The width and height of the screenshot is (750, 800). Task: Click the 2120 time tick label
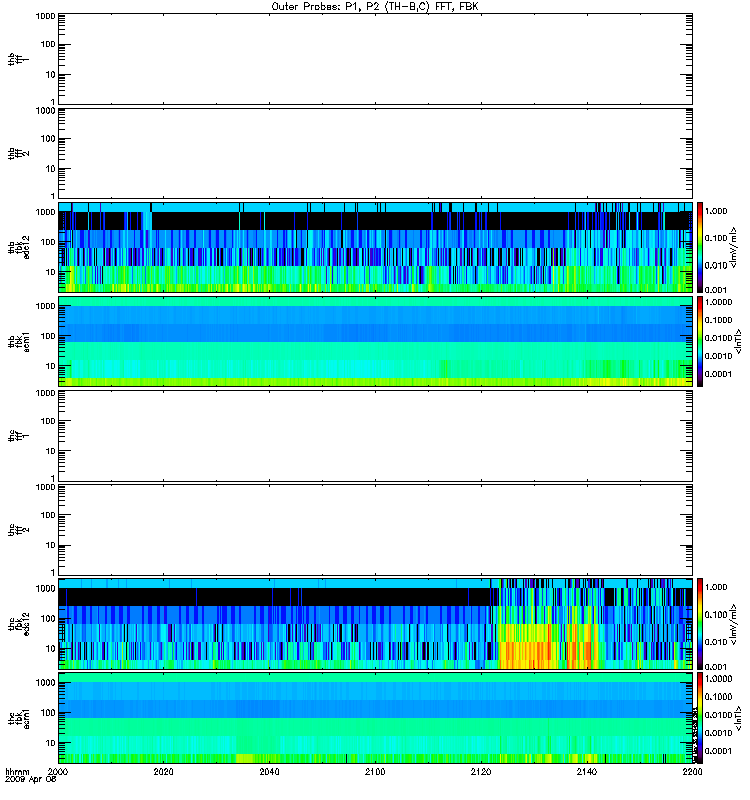click(x=481, y=772)
